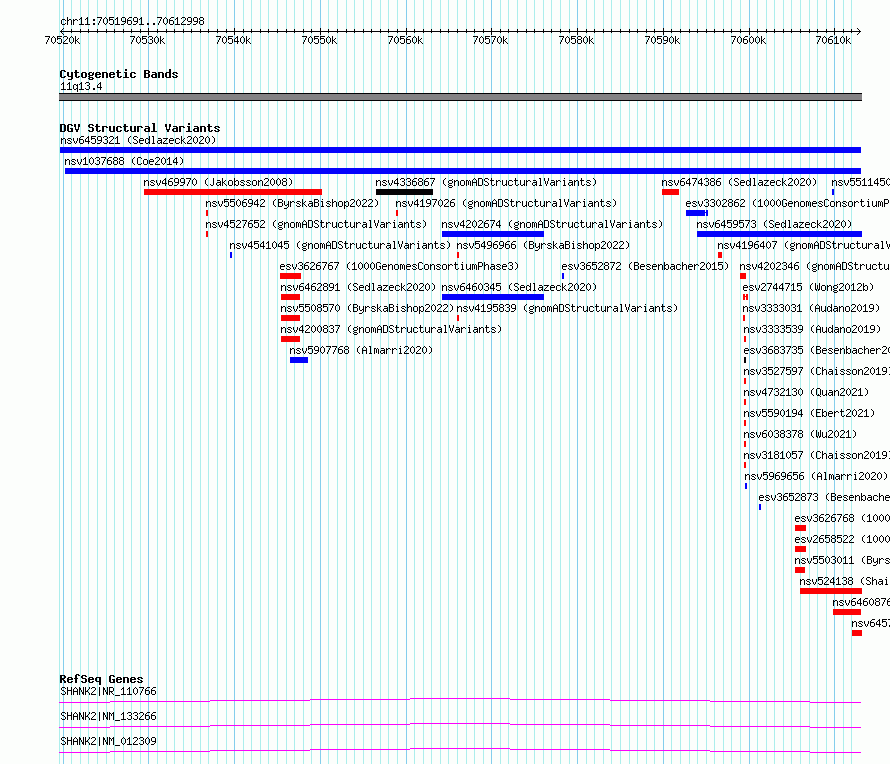
Task: Click the black bar under nsv4336867
Action: click(x=404, y=192)
